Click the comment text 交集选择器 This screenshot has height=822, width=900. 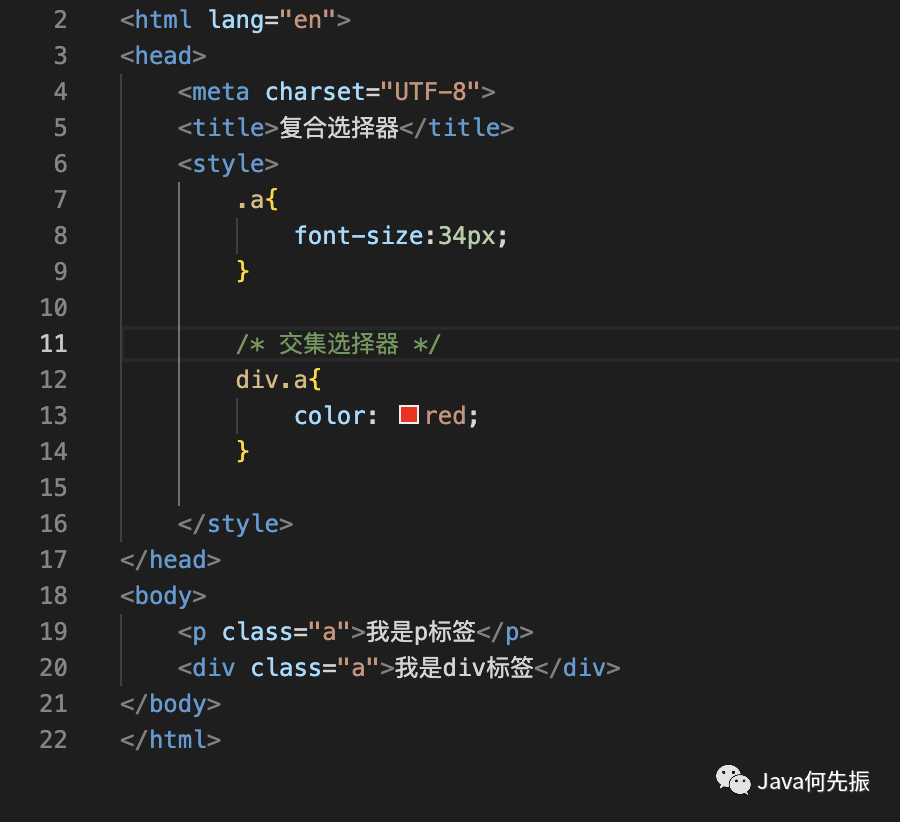(339, 344)
